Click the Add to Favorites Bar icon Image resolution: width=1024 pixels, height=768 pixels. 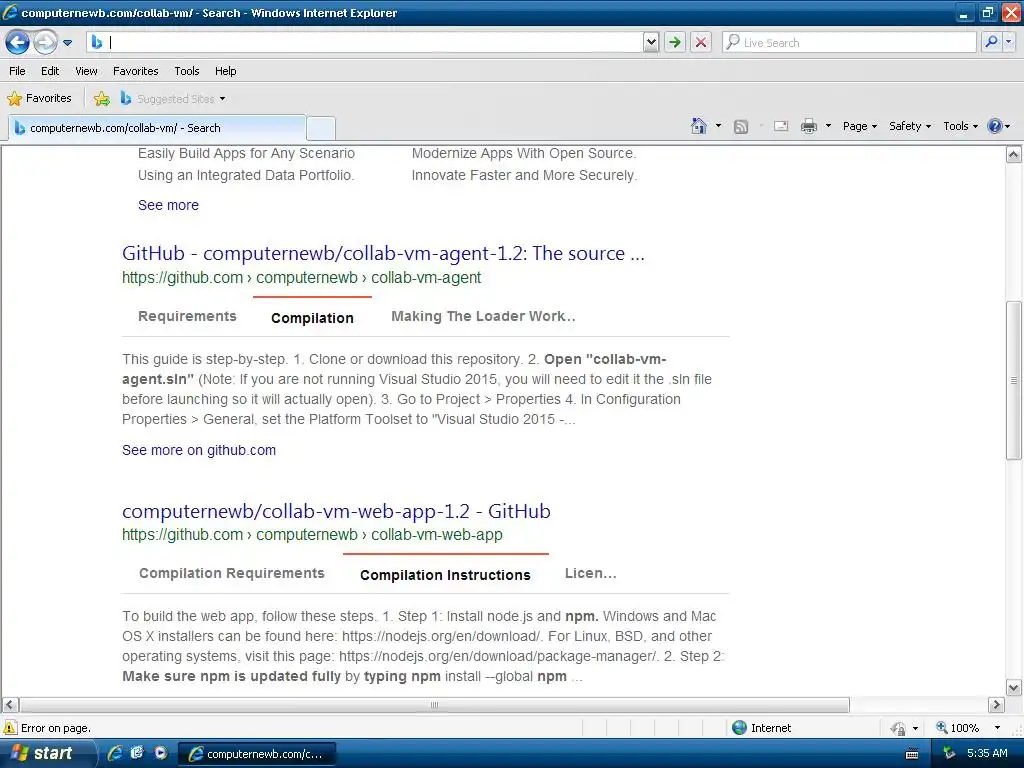click(x=102, y=99)
